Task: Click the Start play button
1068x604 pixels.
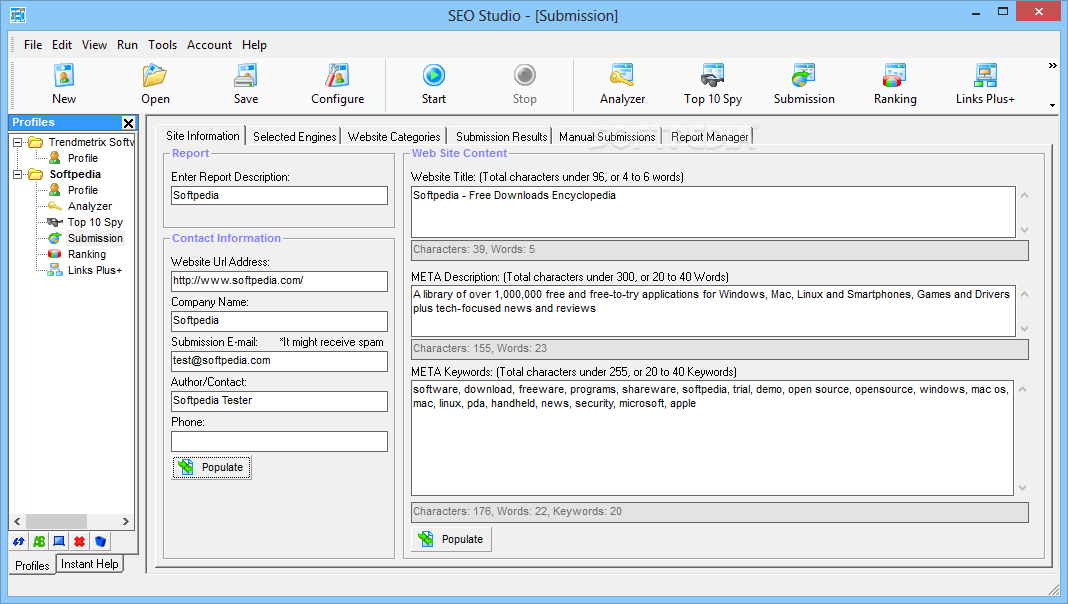Action: (434, 84)
